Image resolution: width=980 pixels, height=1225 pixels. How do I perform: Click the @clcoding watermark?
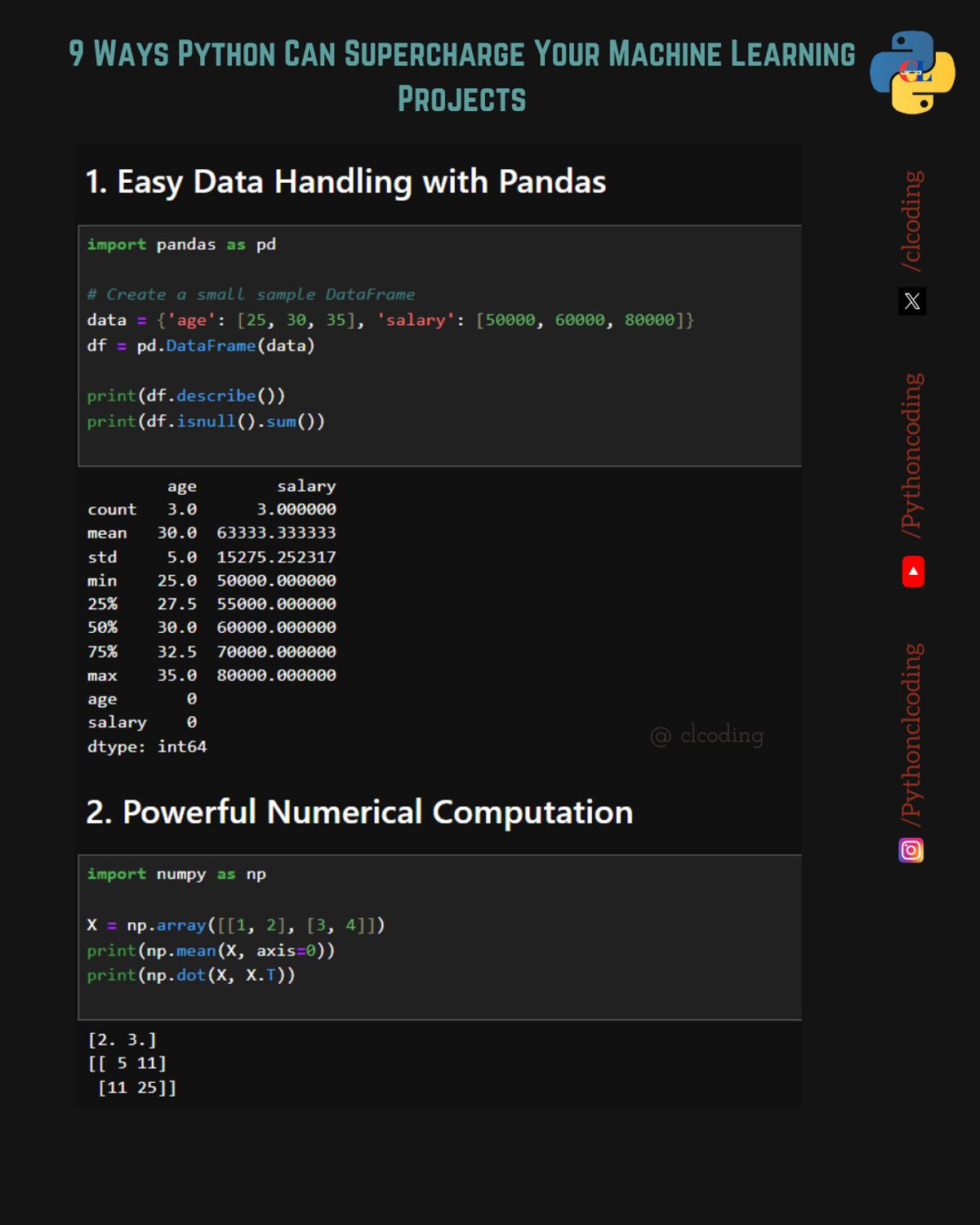pyautogui.click(x=707, y=734)
